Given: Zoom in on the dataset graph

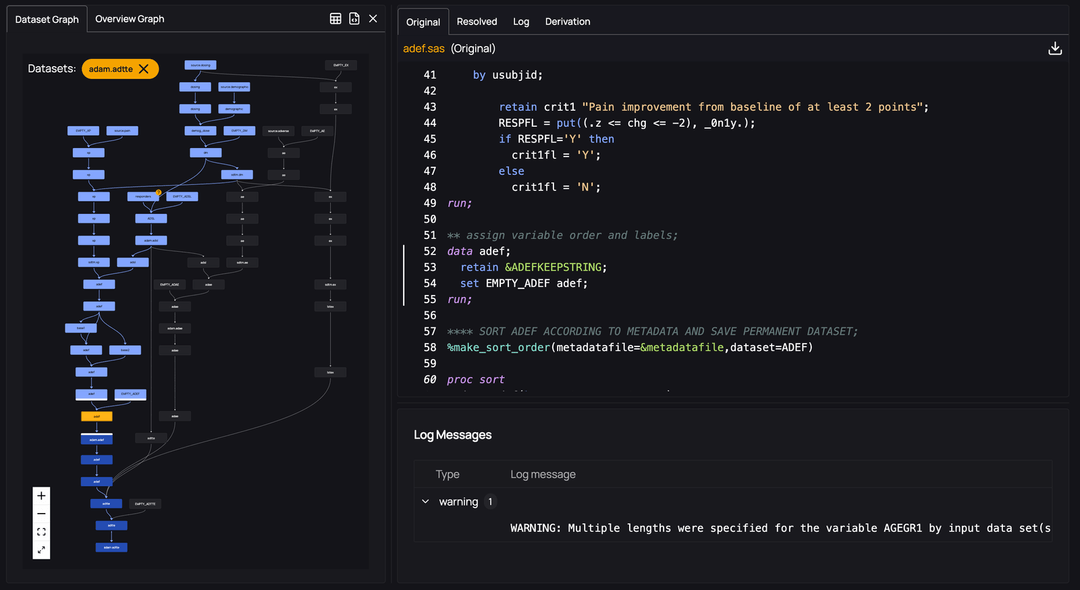Looking at the screenshot, I should click(41, 495).
